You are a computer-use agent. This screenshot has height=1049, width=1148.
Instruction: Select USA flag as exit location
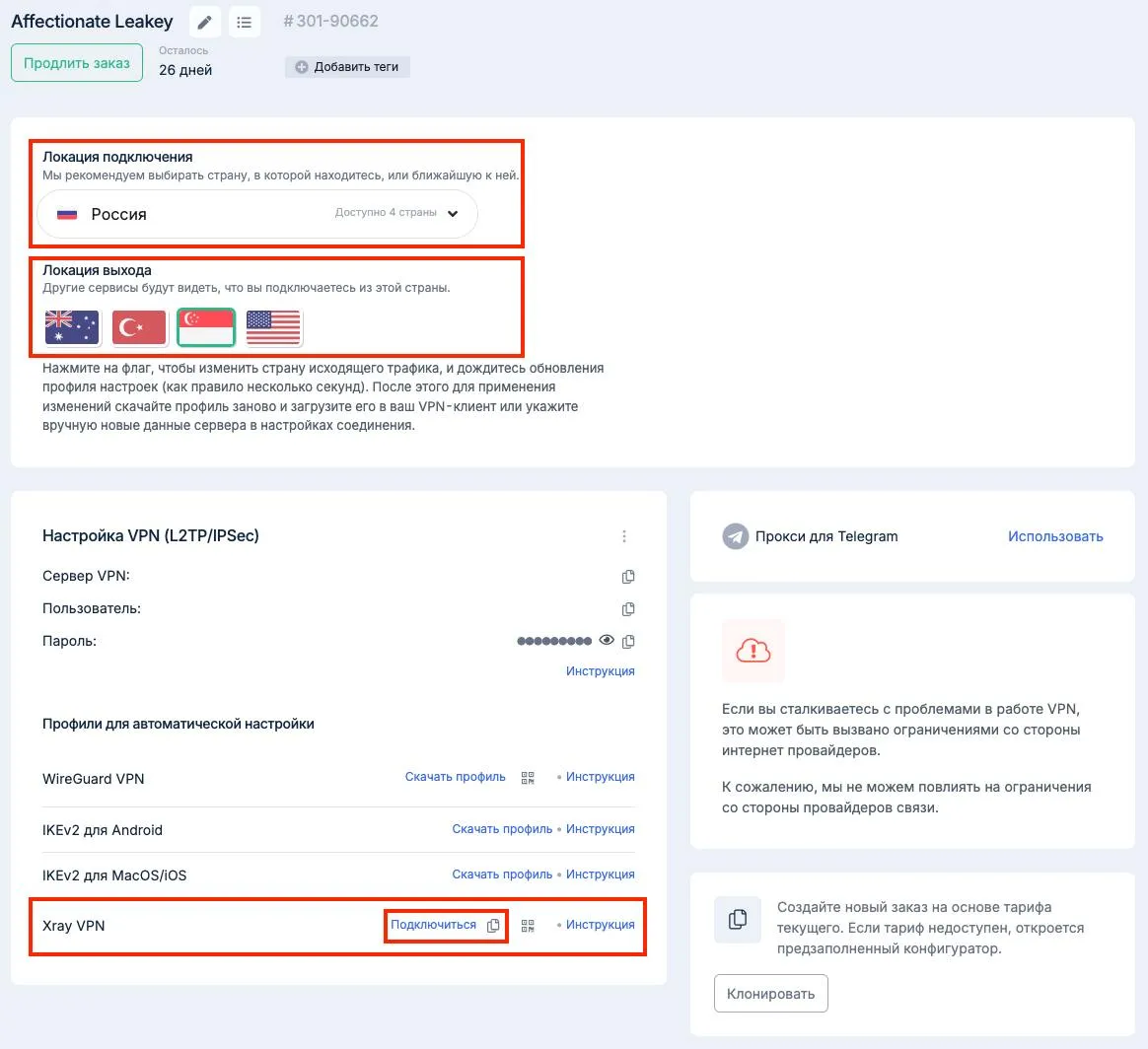pyautogui.click(x=273, y=327)
